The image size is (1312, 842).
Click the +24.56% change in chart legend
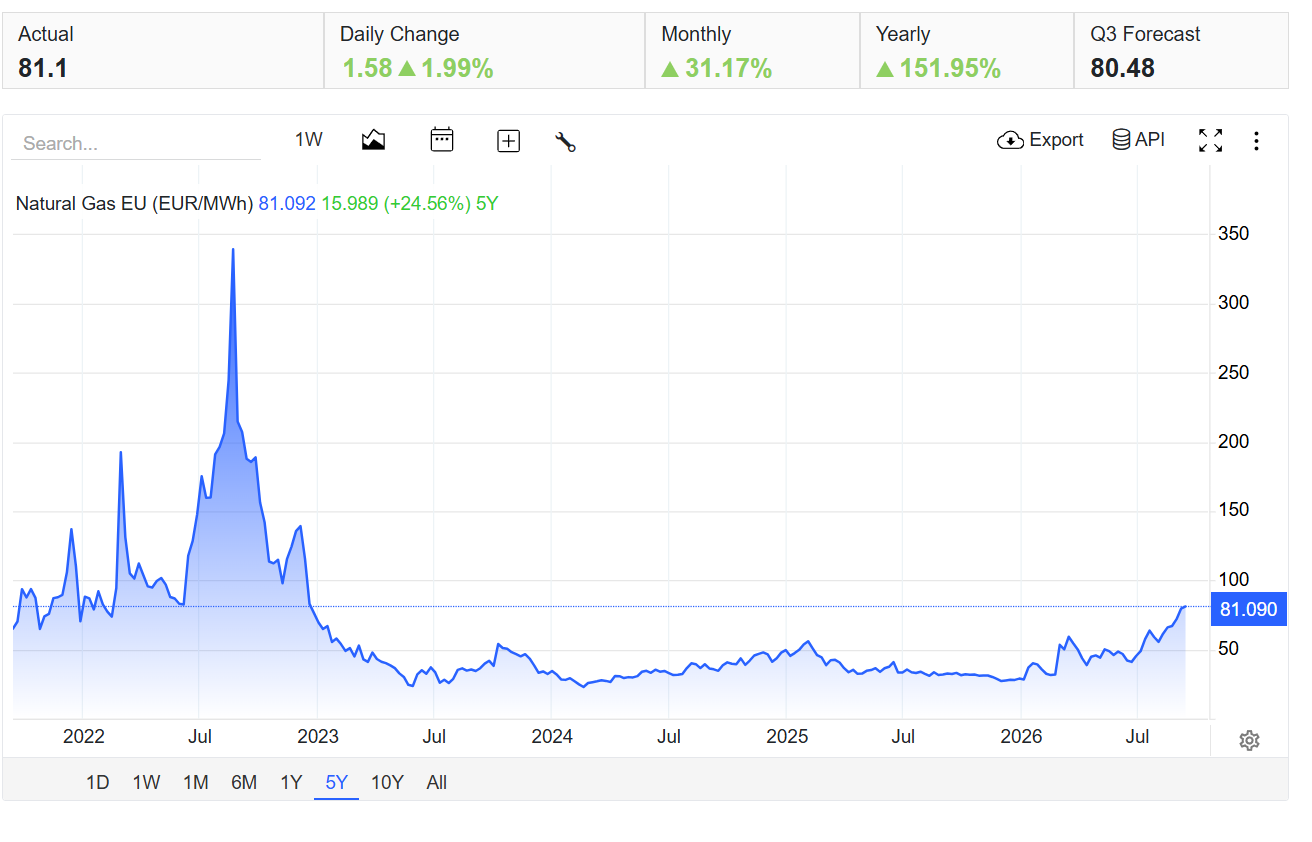(x=427, y=204)
